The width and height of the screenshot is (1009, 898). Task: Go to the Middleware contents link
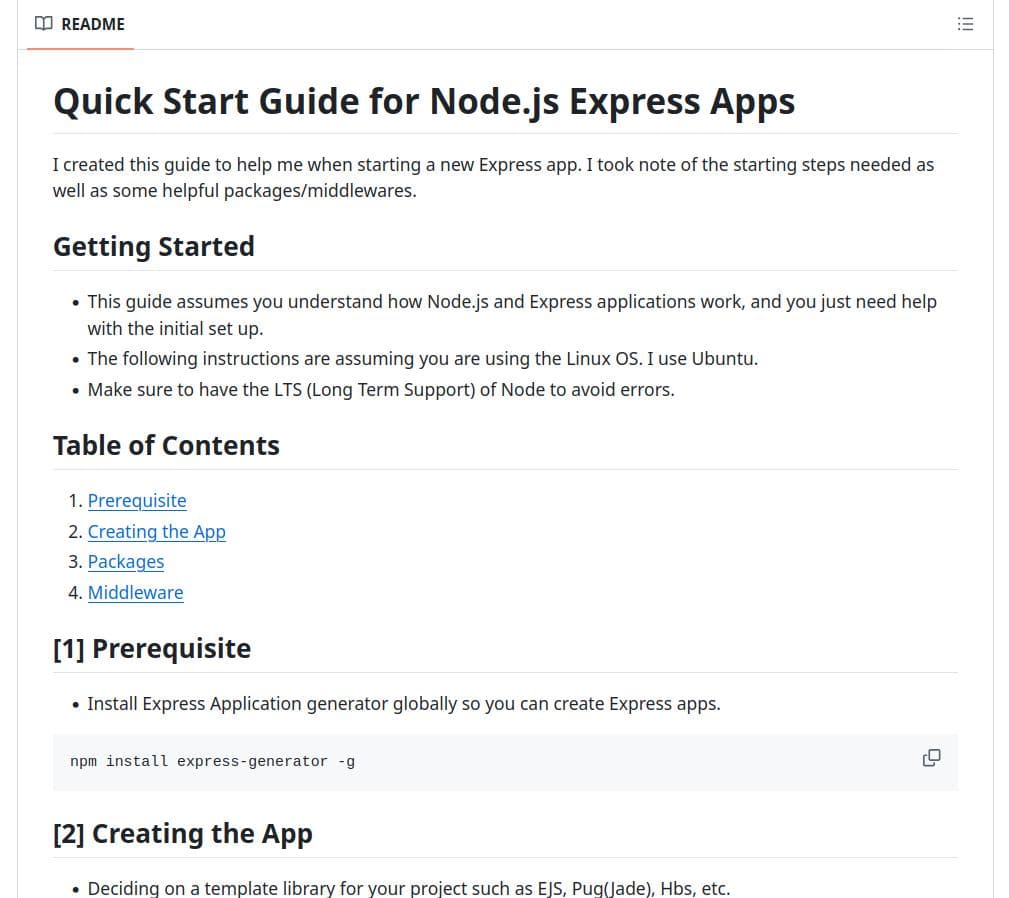pyautogui.click(x=135, y=593)
